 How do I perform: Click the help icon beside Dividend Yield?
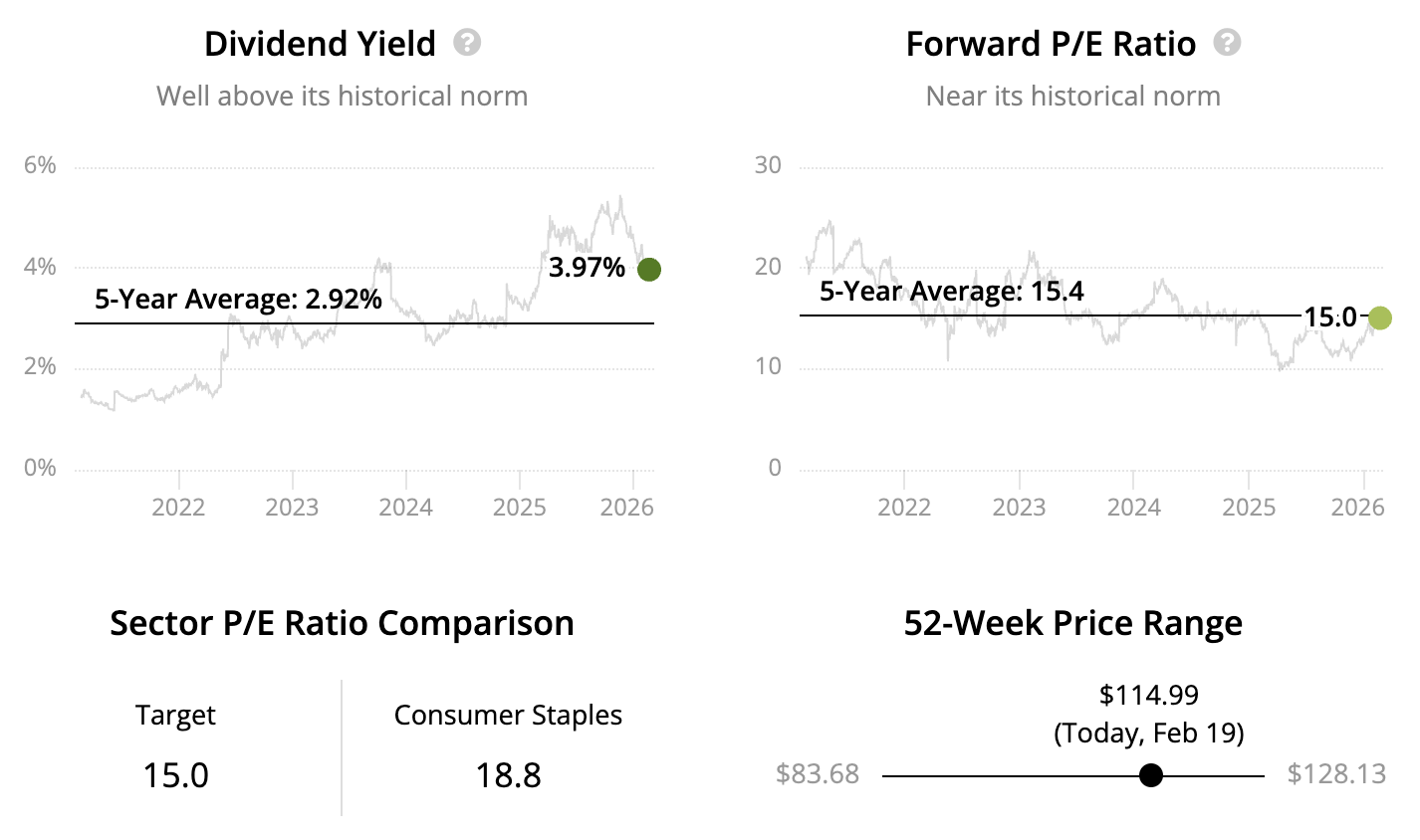click(467, 43)
